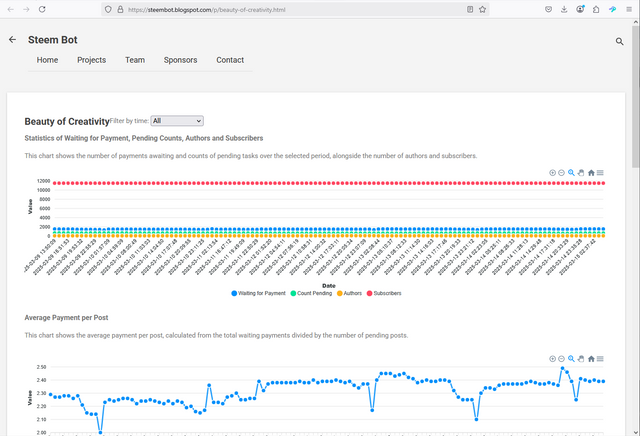Viewport: 640px width, 436px height.
Task: Click the first chart's Date axis title
Action: 329,286
